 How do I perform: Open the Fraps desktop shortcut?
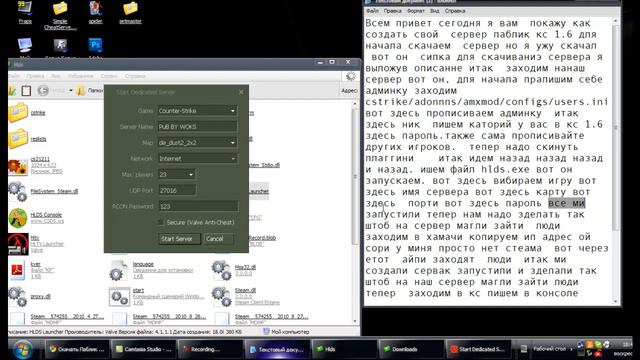[25, 12]
